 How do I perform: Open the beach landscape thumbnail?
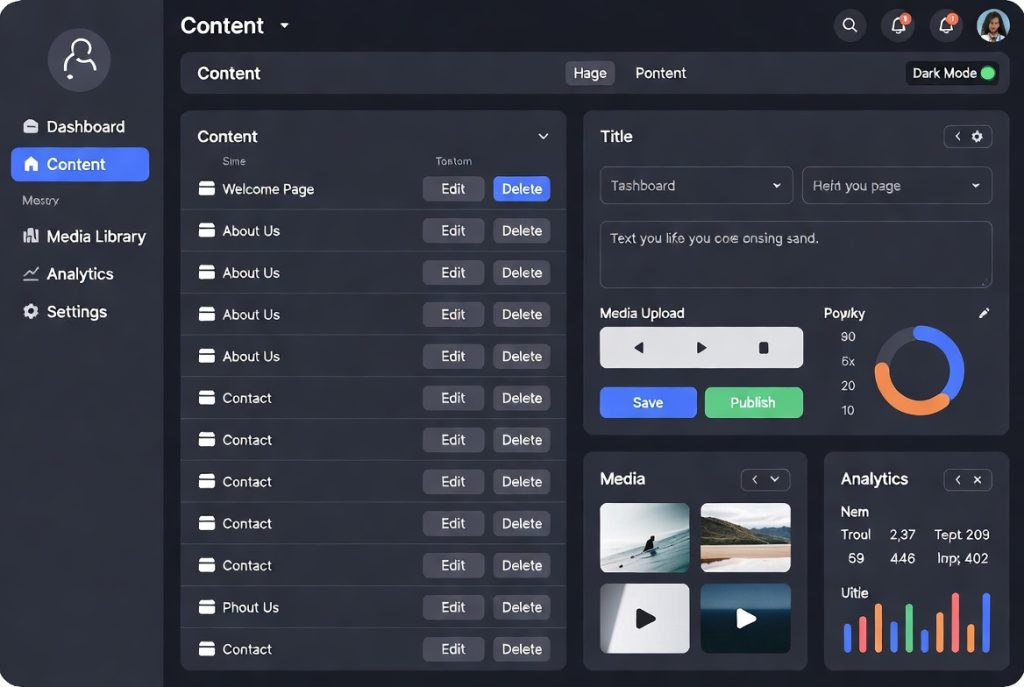tap(745, 537)
